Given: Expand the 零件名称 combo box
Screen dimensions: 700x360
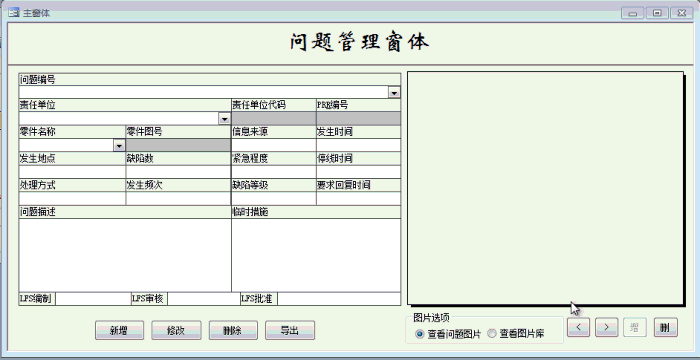Looking at the screenshot, I should tap(119, 146).
